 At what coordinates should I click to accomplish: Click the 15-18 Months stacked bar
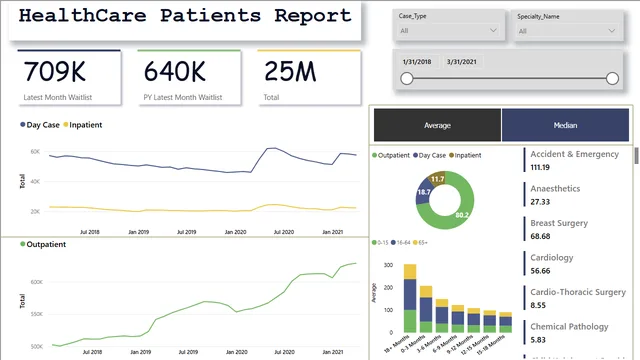pyautogui.click(x=506, y=322)
